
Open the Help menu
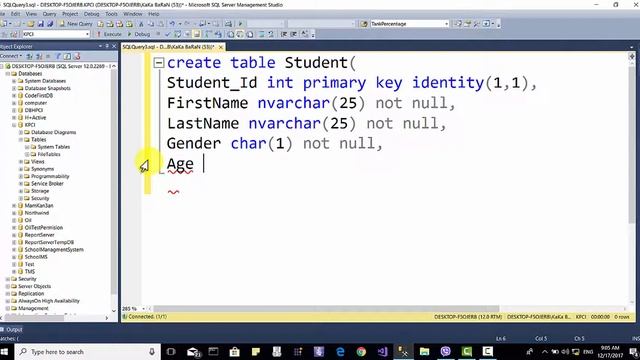153,14
